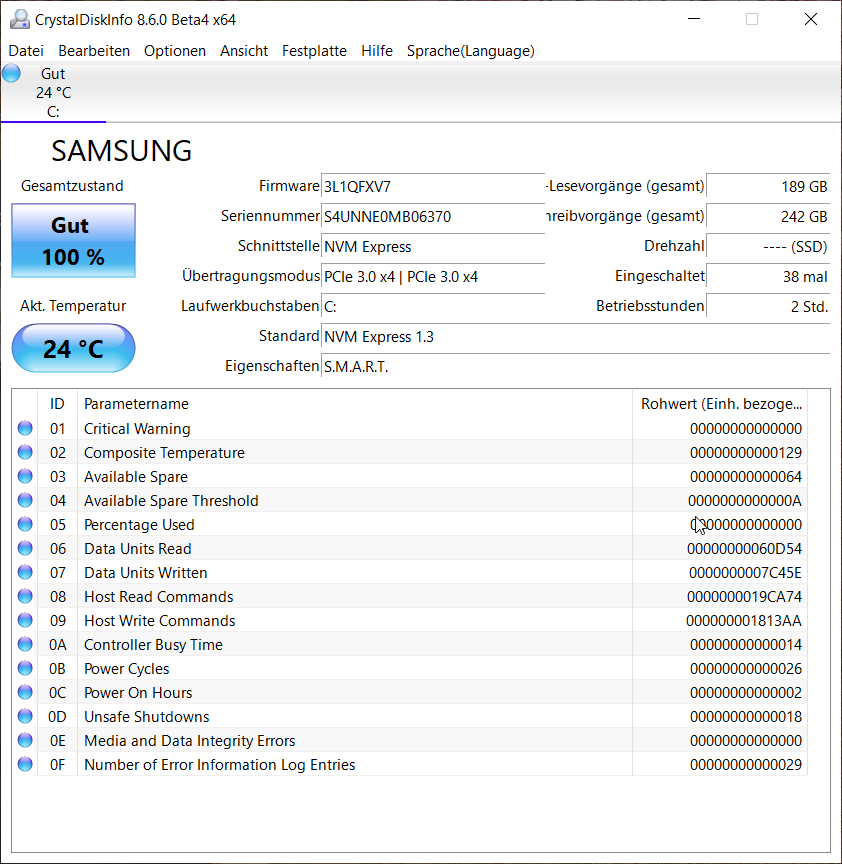Select the Host Read Commands parameter name
The image size is (842, 864).
(159, 597)
